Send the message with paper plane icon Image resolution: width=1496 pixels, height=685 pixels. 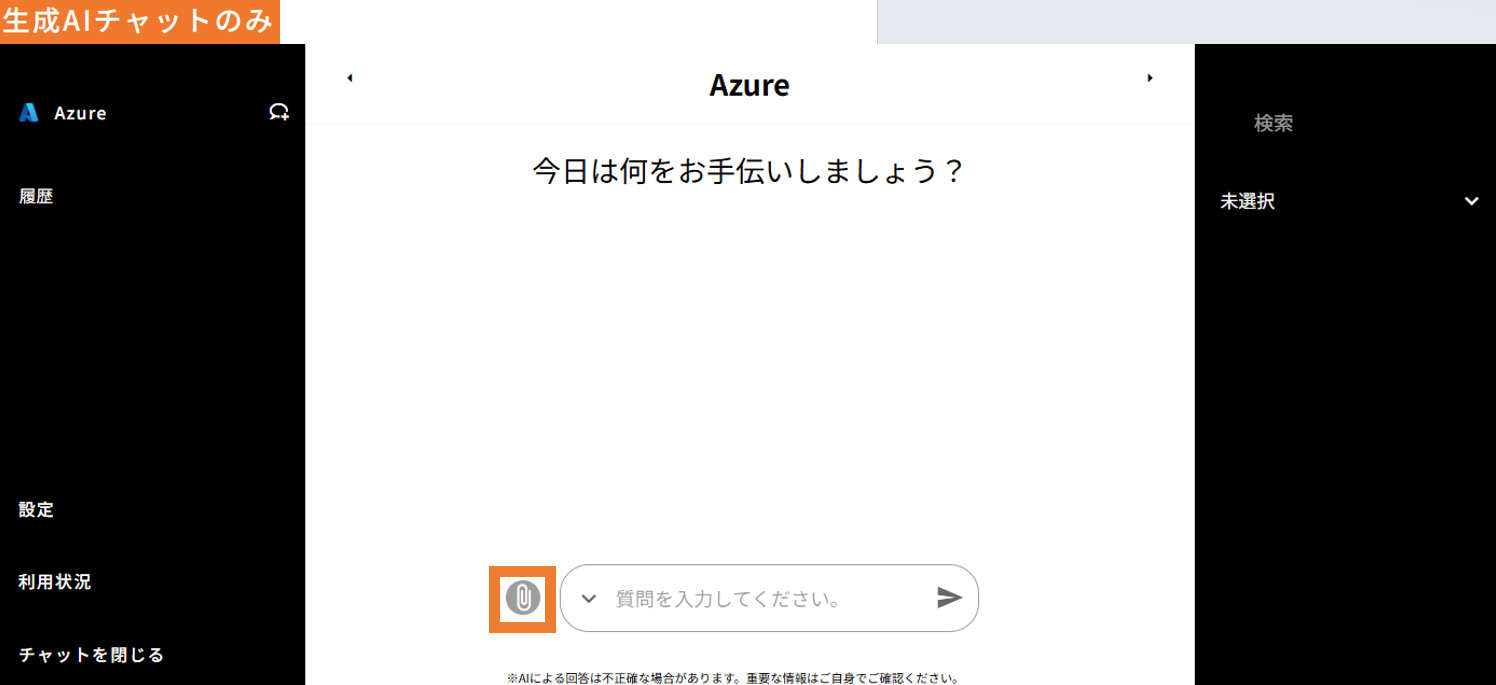pyautogui.click(x=949, y=598)
